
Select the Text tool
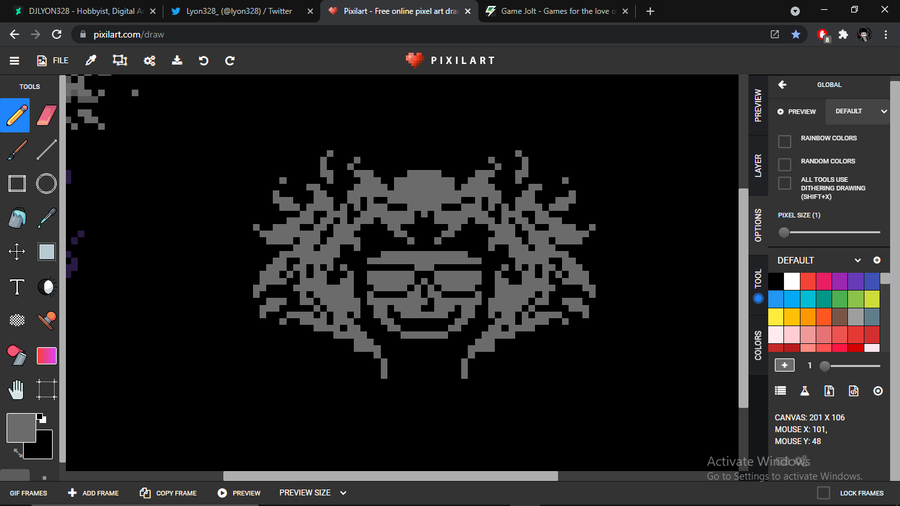17,286
